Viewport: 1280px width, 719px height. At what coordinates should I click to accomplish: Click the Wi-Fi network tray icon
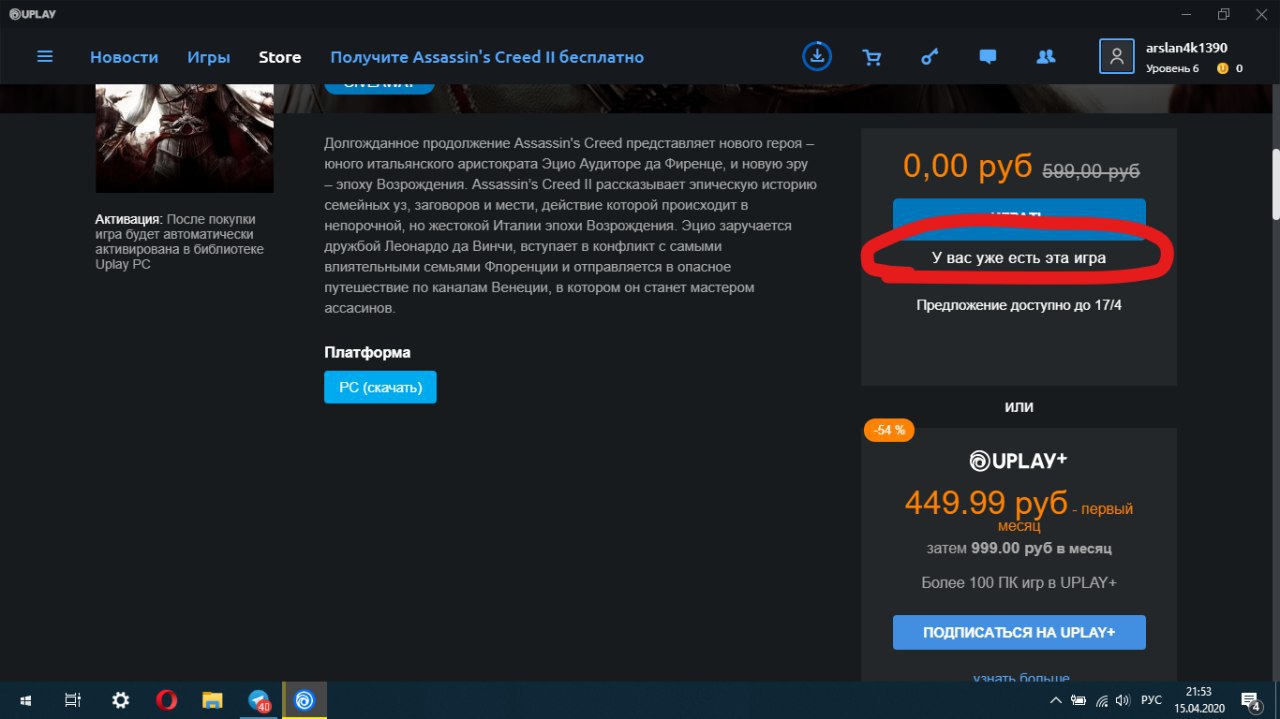[x=1101, y=701]
